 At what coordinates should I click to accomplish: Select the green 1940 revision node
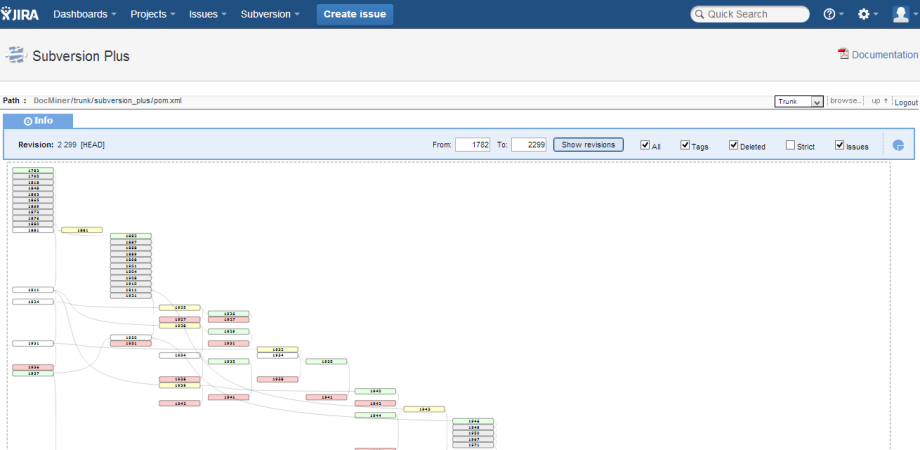tap(376, 391)
